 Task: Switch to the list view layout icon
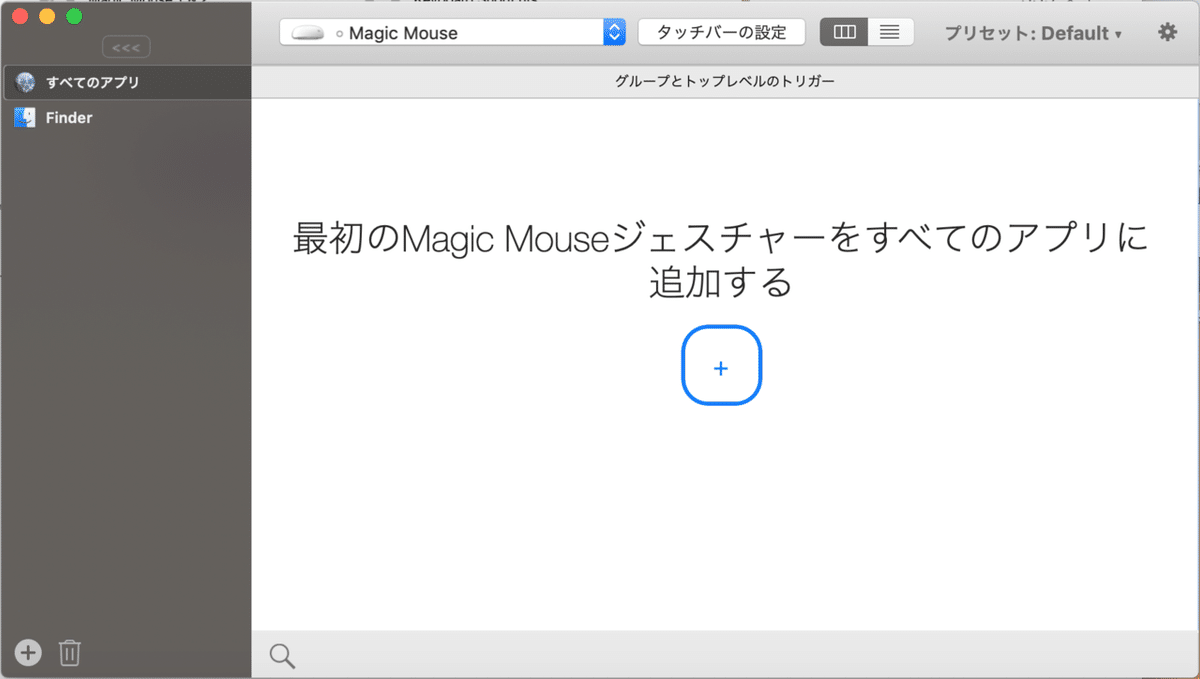pos(889,31)
